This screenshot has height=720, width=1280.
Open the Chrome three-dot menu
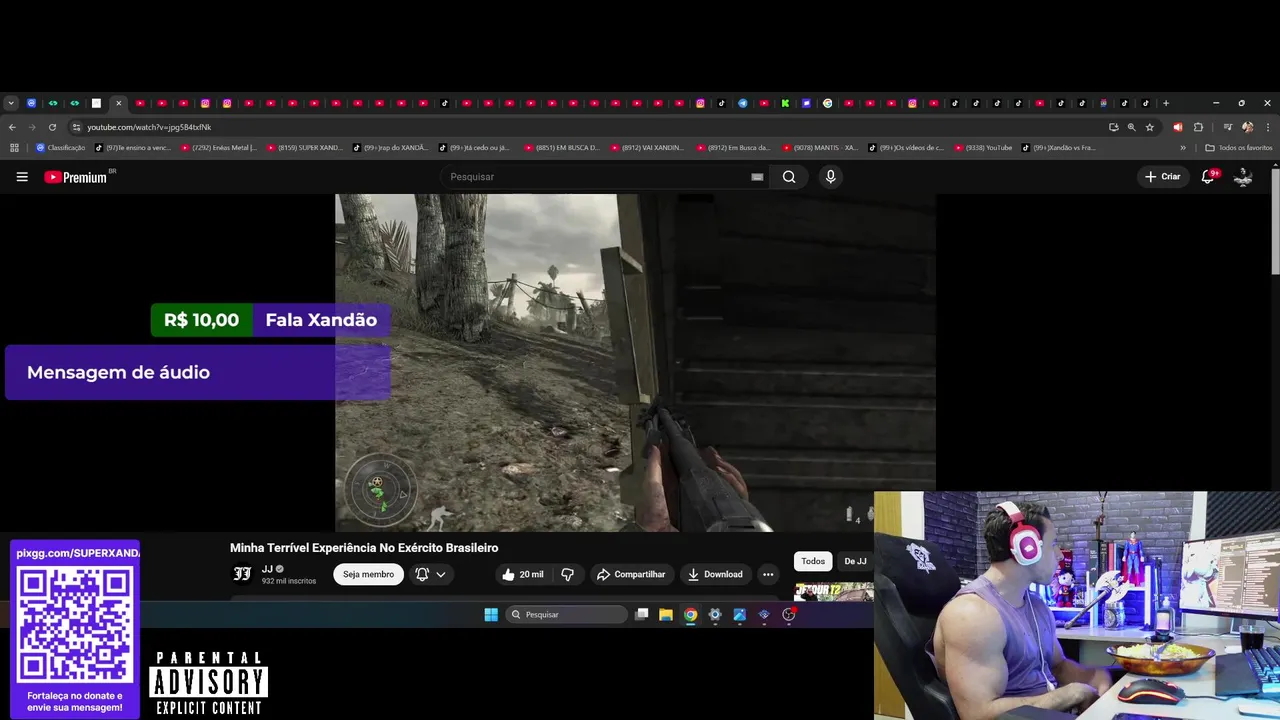pos(1268,127)
